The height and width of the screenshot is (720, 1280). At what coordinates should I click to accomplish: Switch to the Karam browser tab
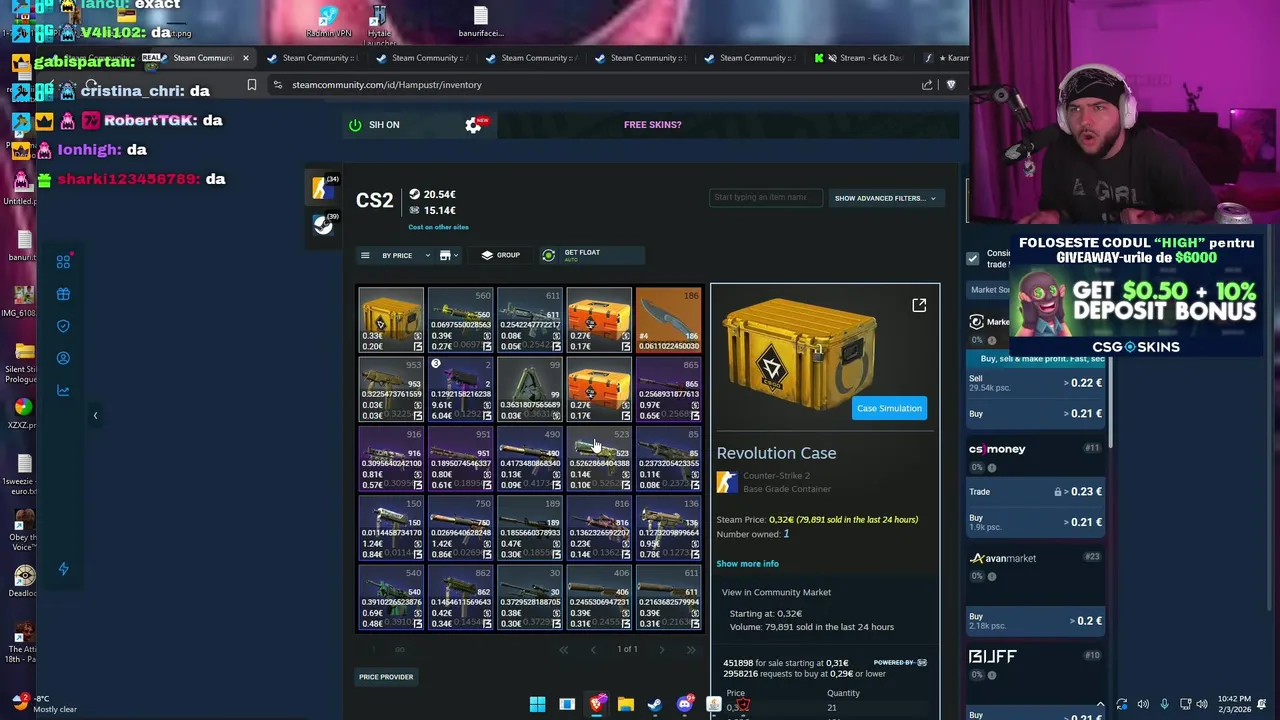tap(945, 58)
